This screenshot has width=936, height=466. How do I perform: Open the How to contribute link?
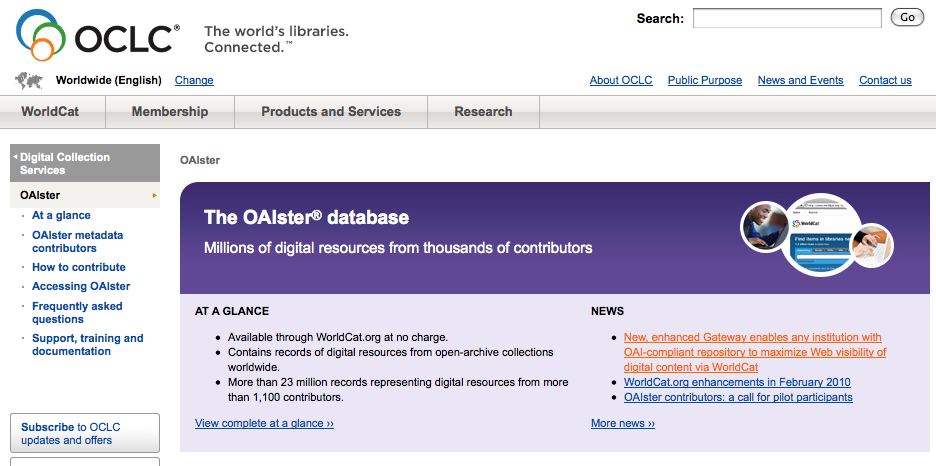[79, 267]
